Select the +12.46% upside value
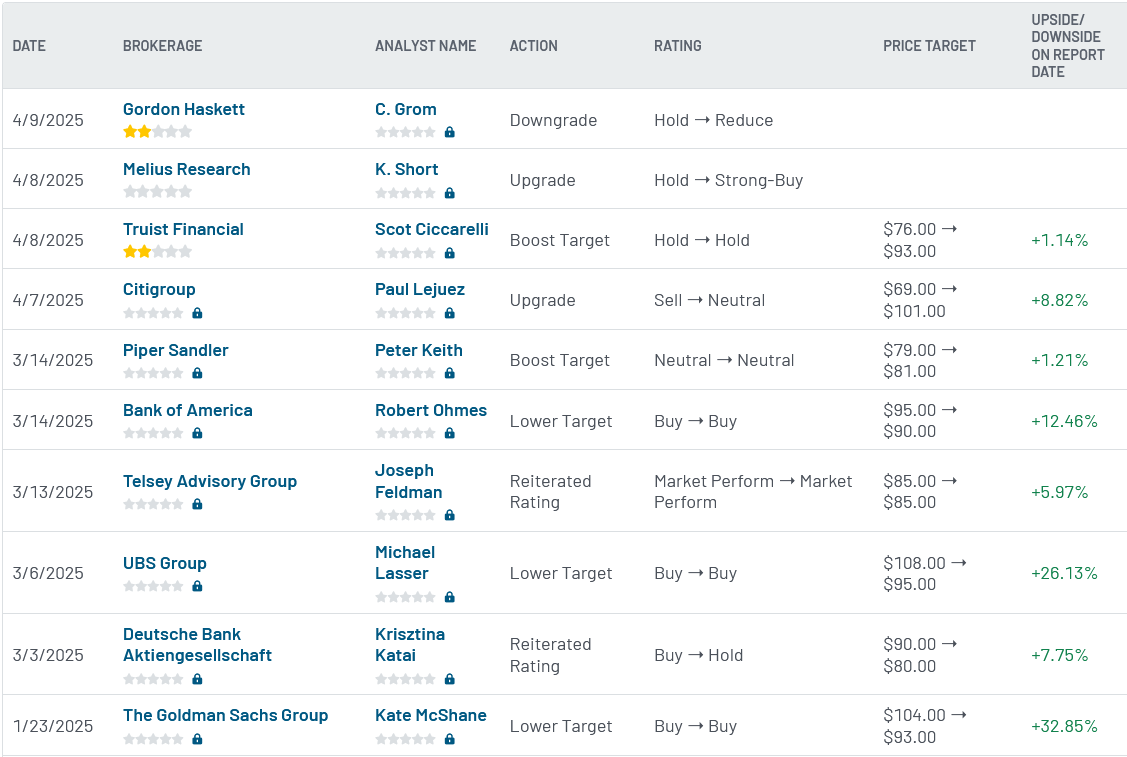Screen dimensions: 1127x757 click(1064, 421)
